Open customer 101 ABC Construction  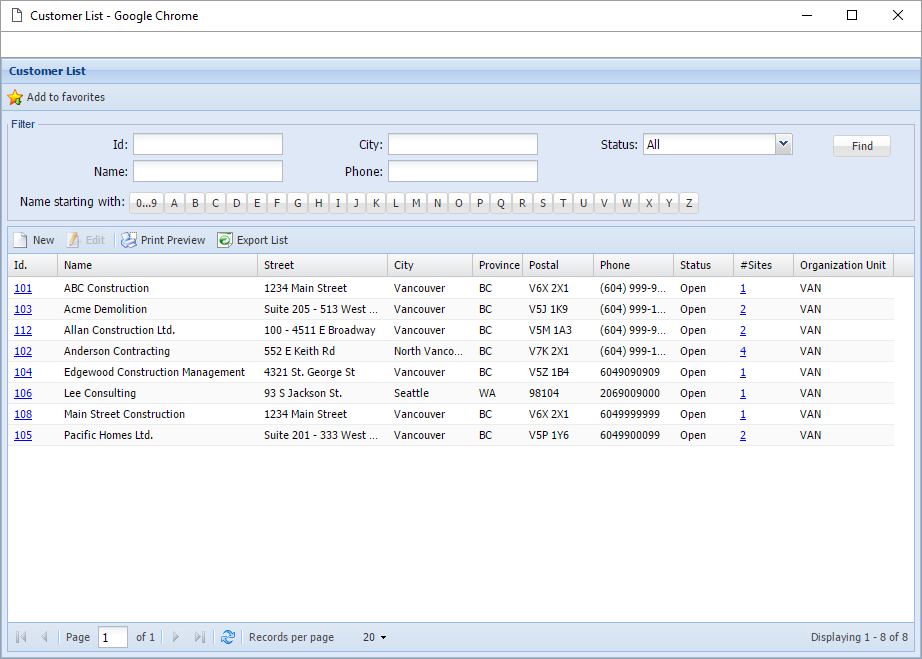23,288
